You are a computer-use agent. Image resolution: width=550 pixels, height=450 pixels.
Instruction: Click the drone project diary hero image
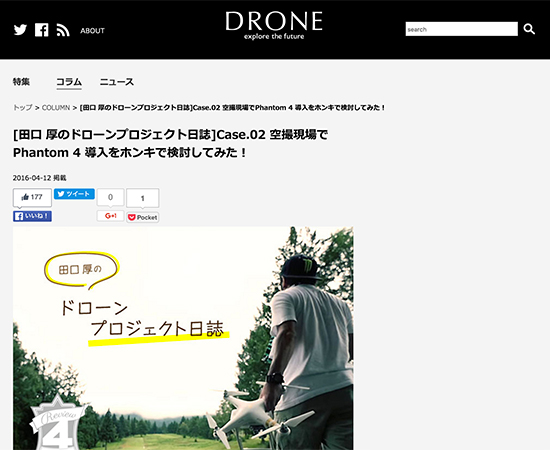[x=183, y=338]
